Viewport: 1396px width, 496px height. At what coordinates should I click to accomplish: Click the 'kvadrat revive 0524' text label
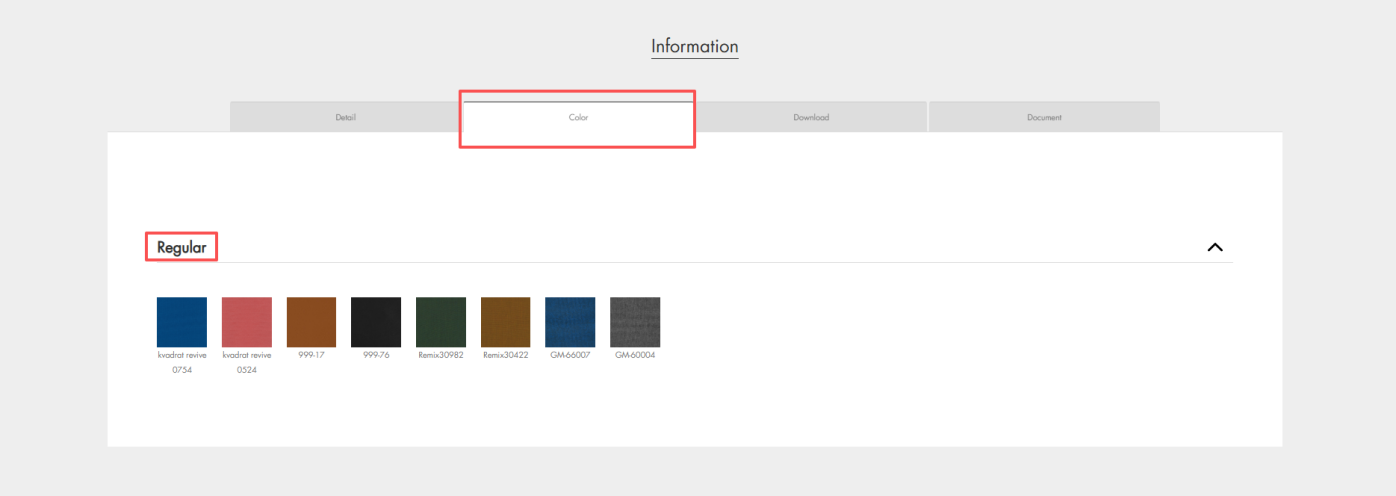(x=247, y=362)
